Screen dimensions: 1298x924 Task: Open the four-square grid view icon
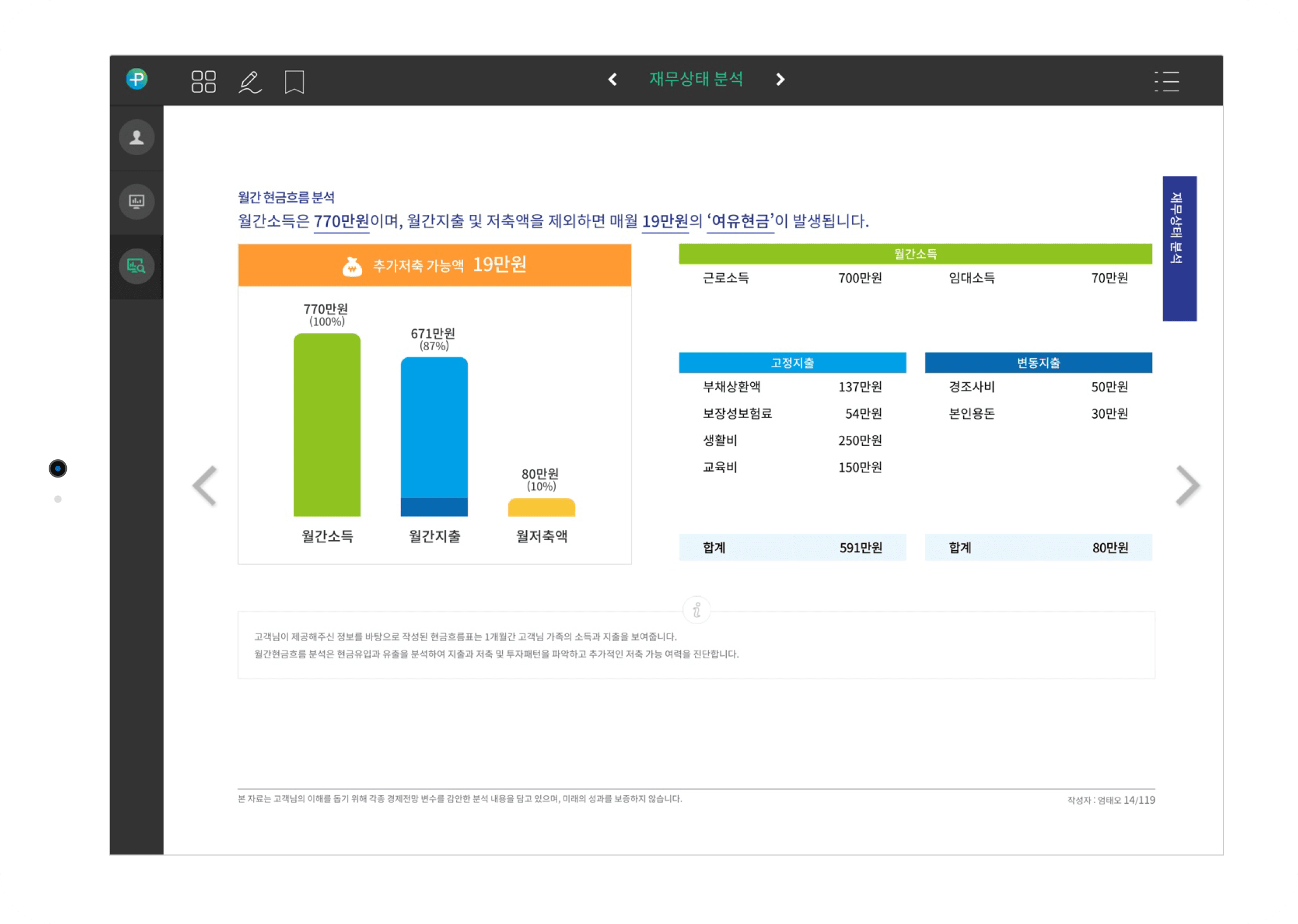tap(203, 81)
